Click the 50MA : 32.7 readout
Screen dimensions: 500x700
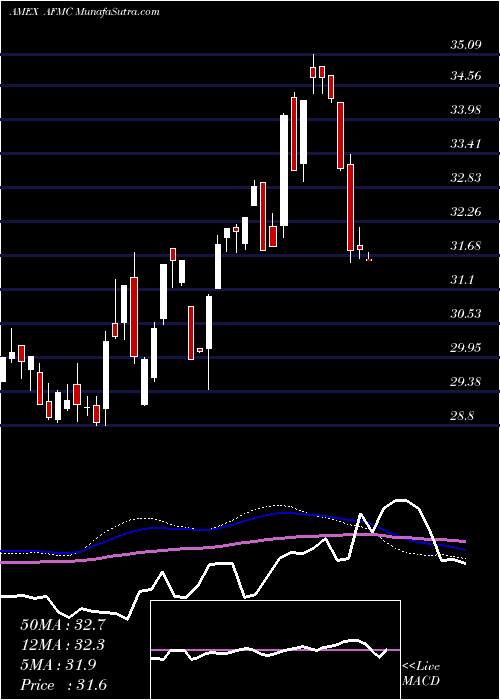63,625
